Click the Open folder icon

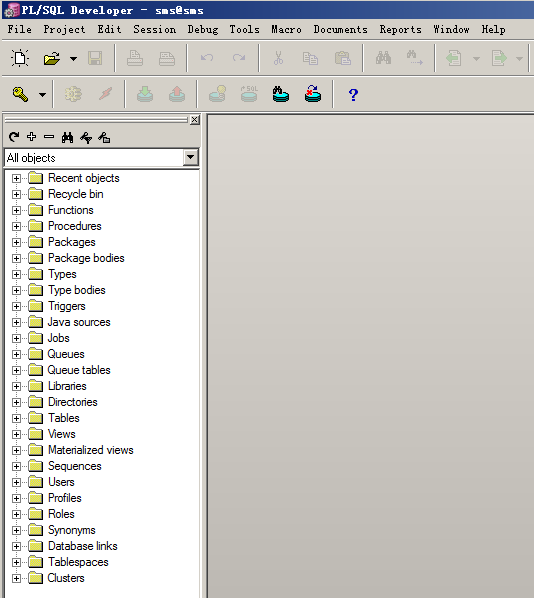coord(51,58)
